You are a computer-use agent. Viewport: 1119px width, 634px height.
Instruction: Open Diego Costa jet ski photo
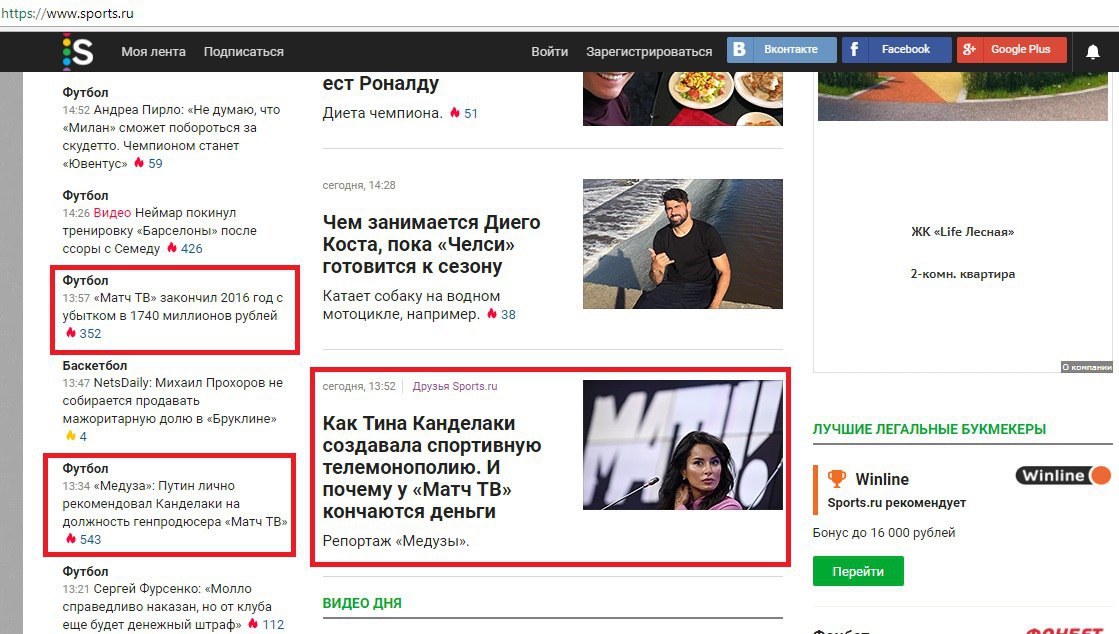(x=682, y=243)
